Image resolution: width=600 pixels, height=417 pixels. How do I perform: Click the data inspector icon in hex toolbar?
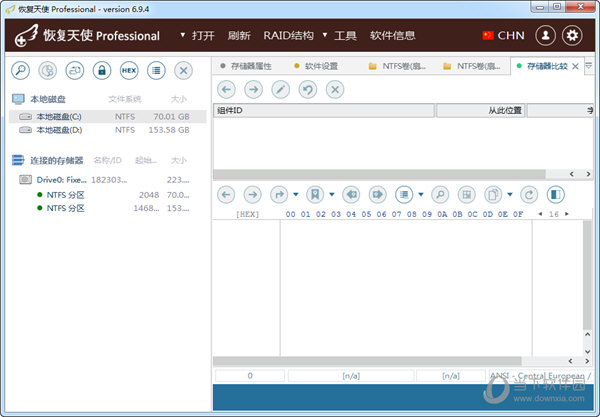(466, 194)
